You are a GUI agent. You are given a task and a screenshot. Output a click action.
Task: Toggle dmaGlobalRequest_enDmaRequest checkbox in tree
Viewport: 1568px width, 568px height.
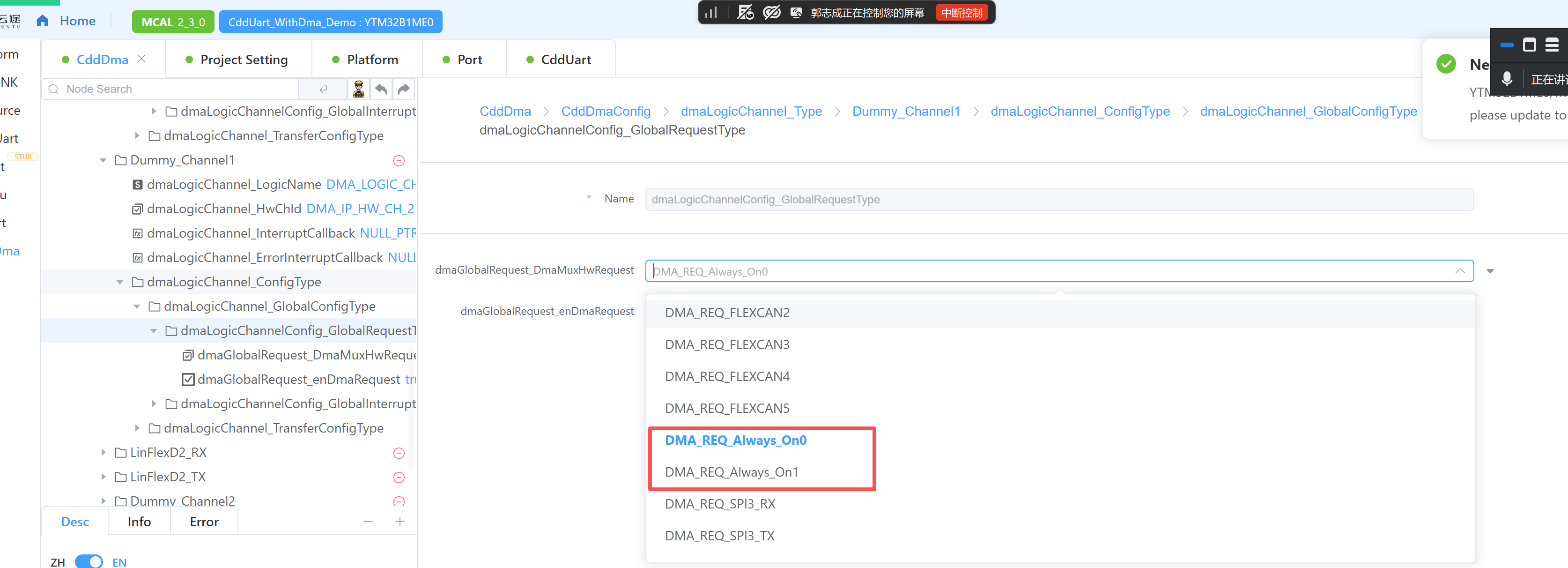pyautogui.click(x=188, y=380)
